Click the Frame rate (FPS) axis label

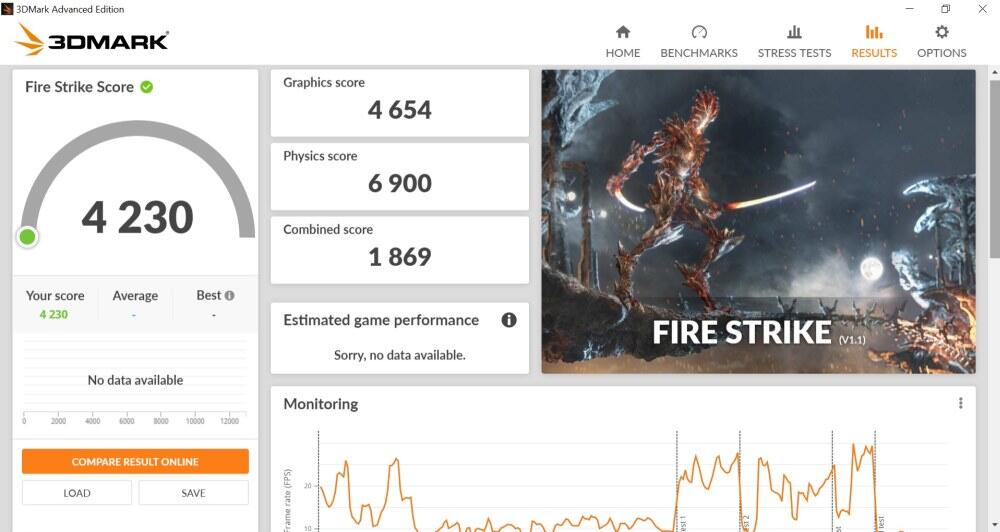pos(288,500)
